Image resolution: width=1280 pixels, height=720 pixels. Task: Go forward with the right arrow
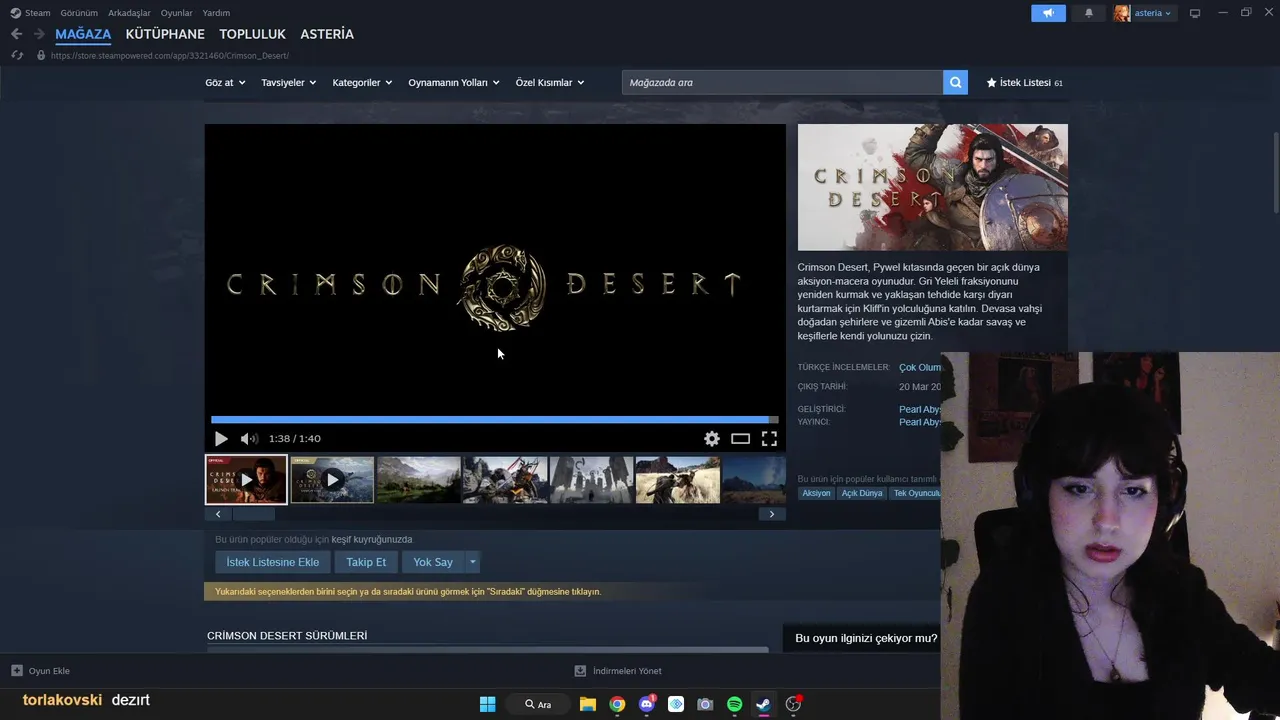39,34
